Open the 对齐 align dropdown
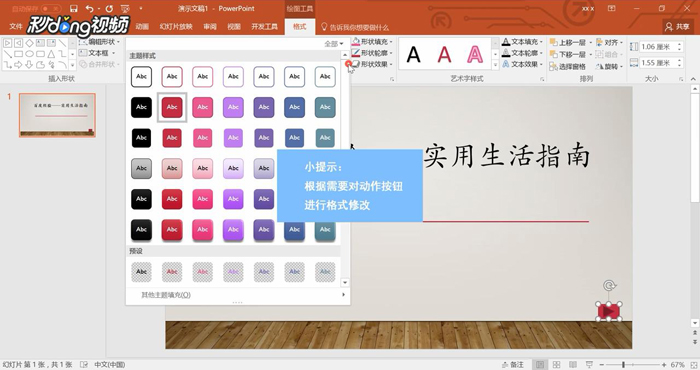This screenshot has width=700, height=370. [x=608, y=42]
